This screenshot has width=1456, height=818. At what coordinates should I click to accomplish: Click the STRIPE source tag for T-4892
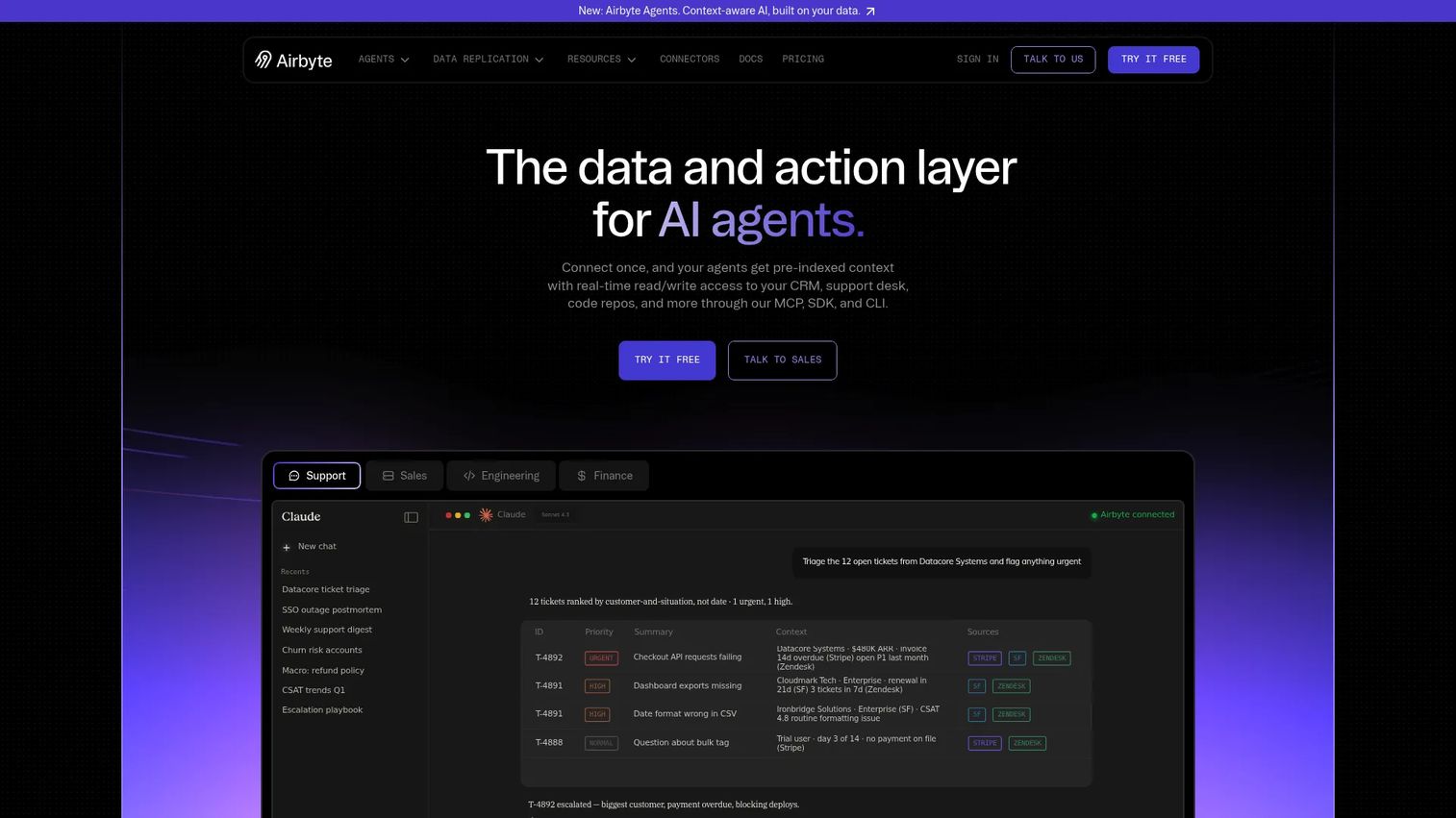click(x=985, y=658)
